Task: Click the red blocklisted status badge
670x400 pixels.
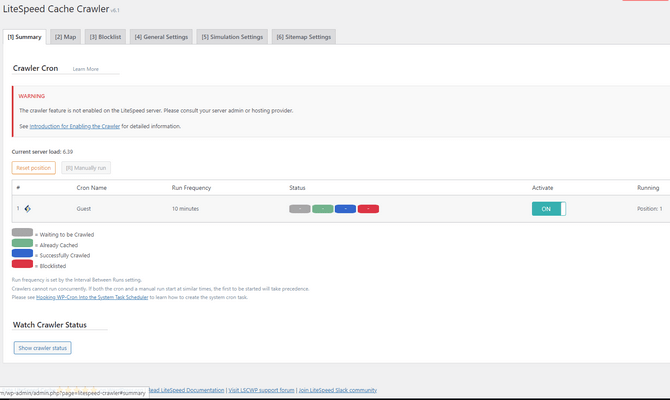Action: pyautogui.click(x=368, y=209)
